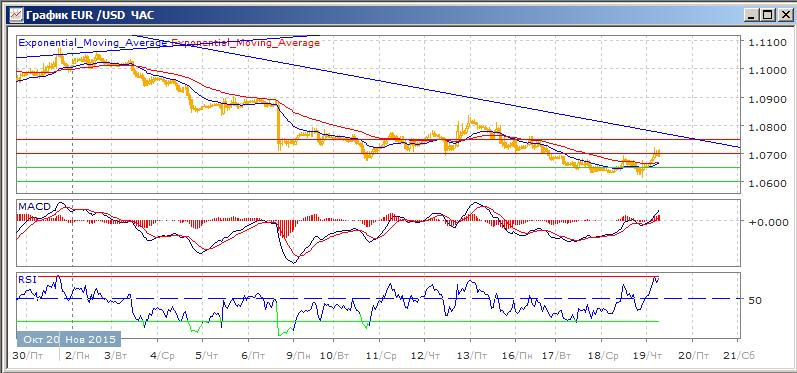
Task: Click the chart icon in title bar
Action: pyautogui.click(x=16, y=15)
